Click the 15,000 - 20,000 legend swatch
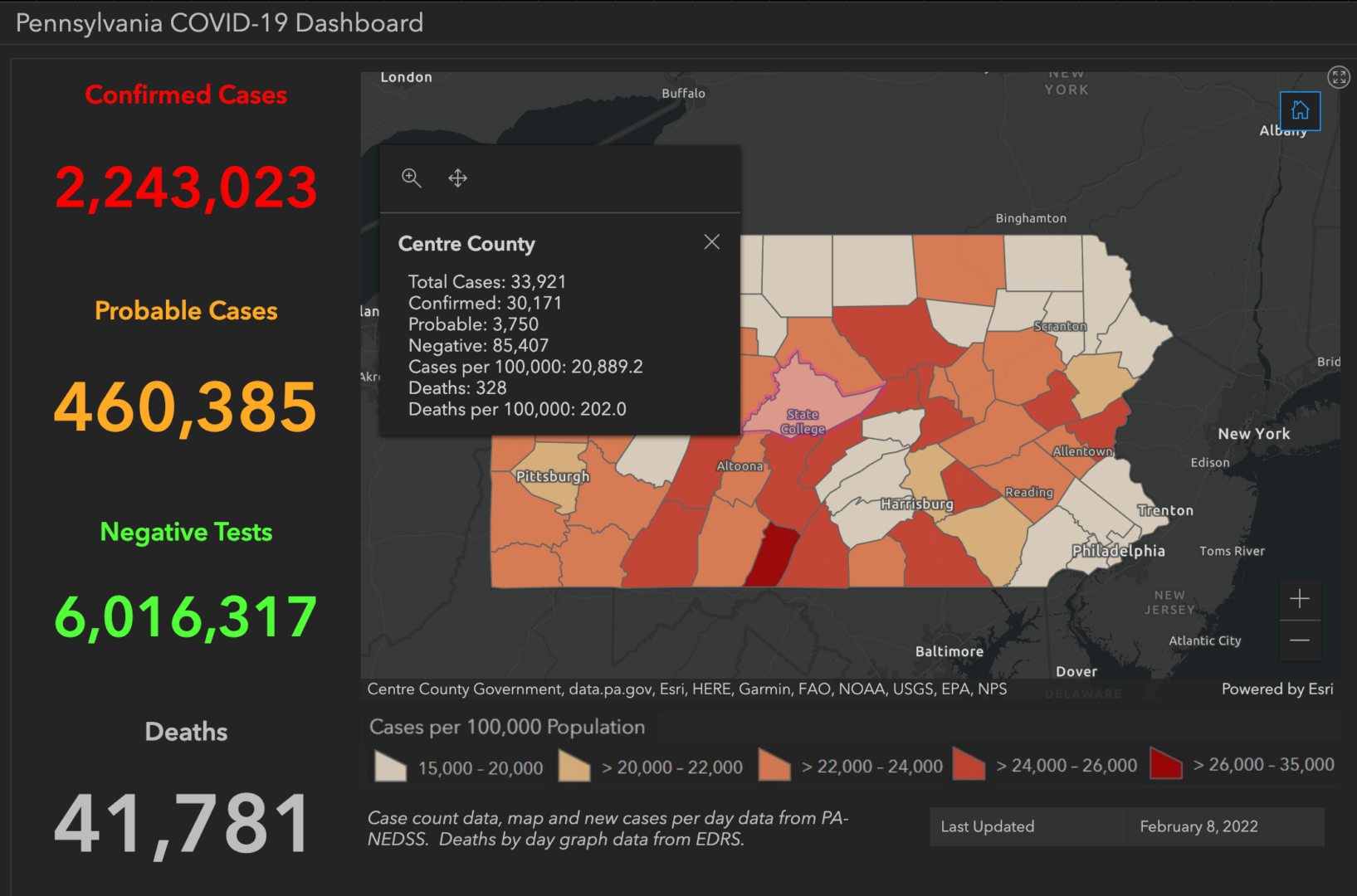This screenshot has height=896, width=1357. (390, 767)
